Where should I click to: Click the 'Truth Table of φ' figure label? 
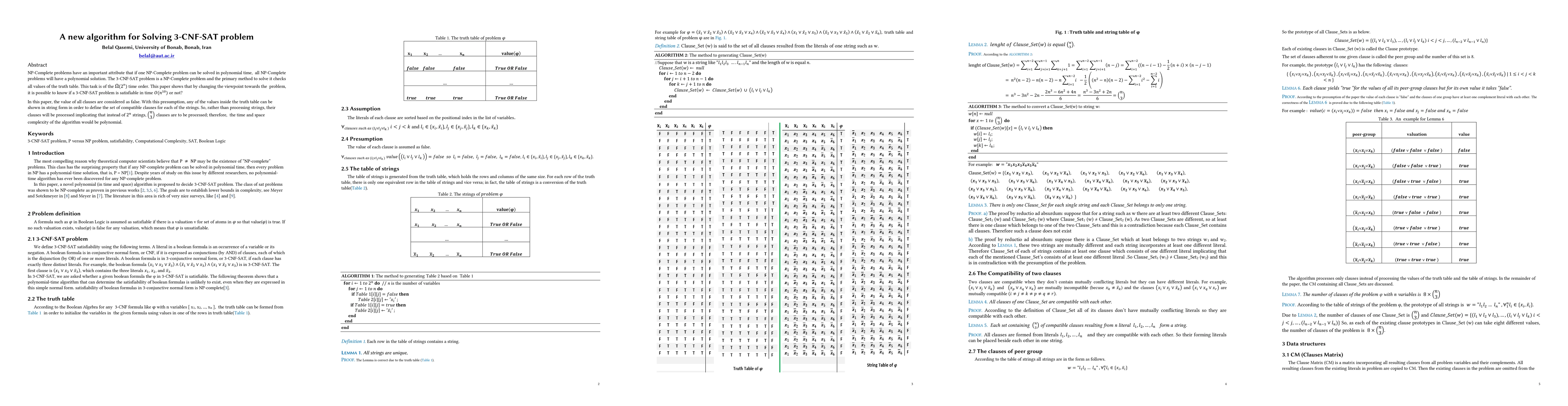tap(748, 368)
